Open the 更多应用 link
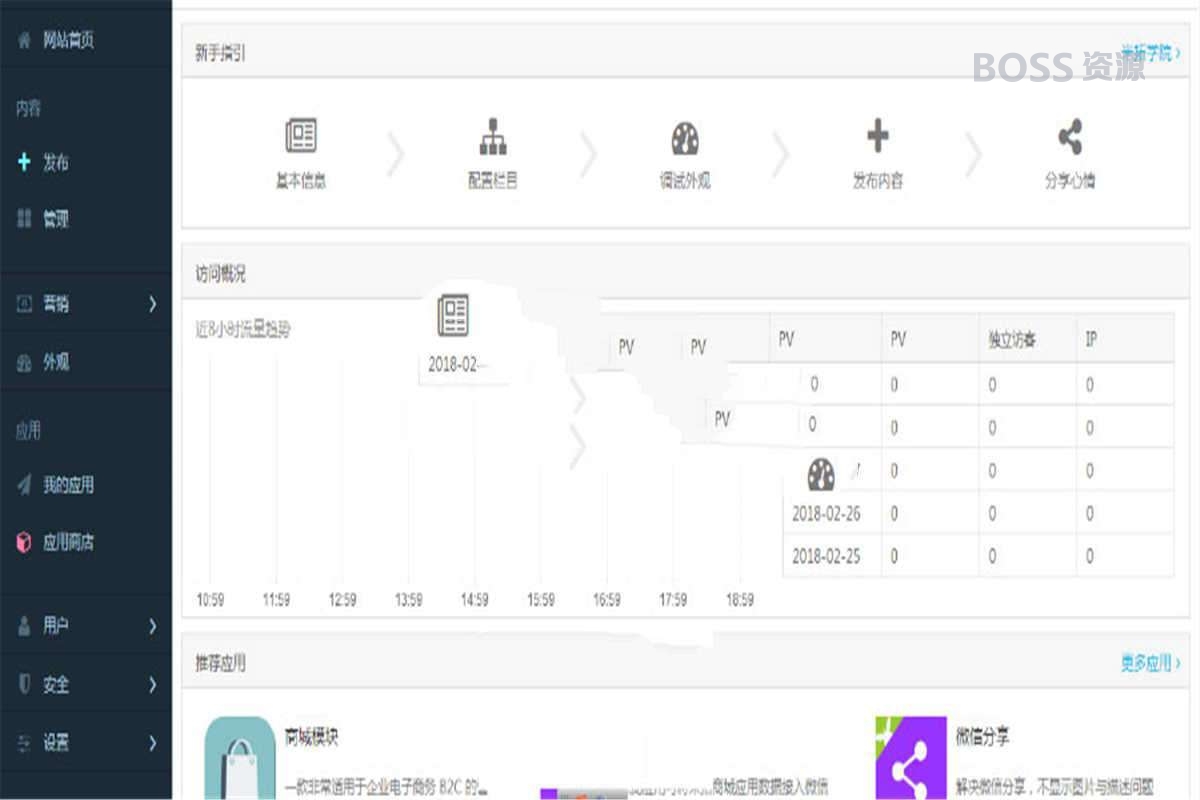 pos(1150,662)
